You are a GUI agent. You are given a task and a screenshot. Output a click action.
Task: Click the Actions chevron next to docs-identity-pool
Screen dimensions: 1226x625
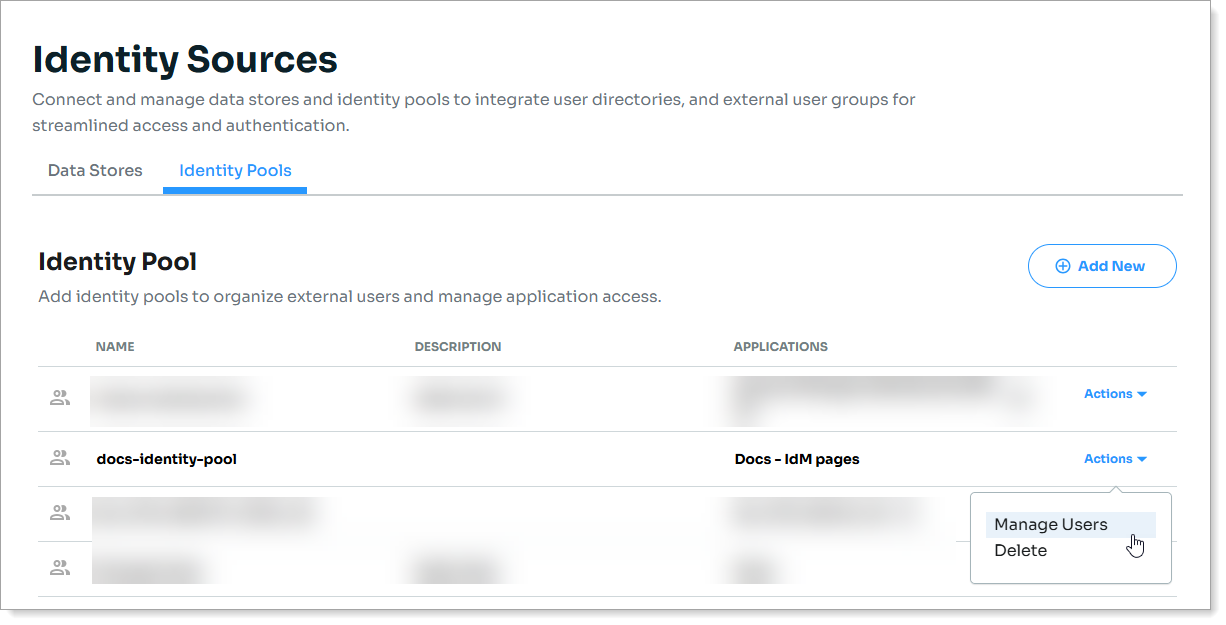point(1143,459)
